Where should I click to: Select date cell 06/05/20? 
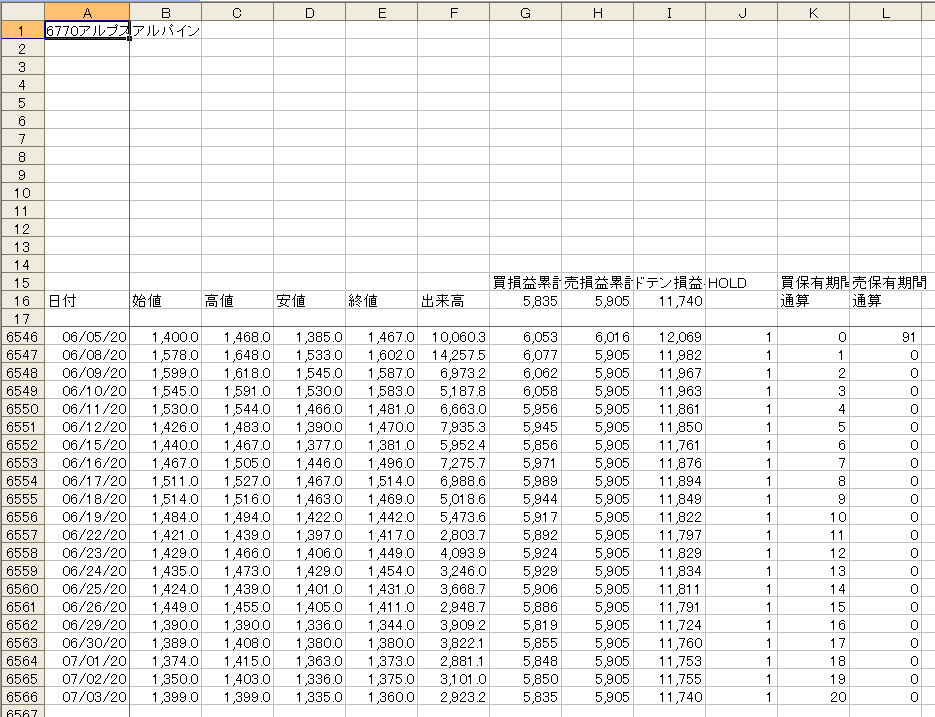tap(87, 337)
